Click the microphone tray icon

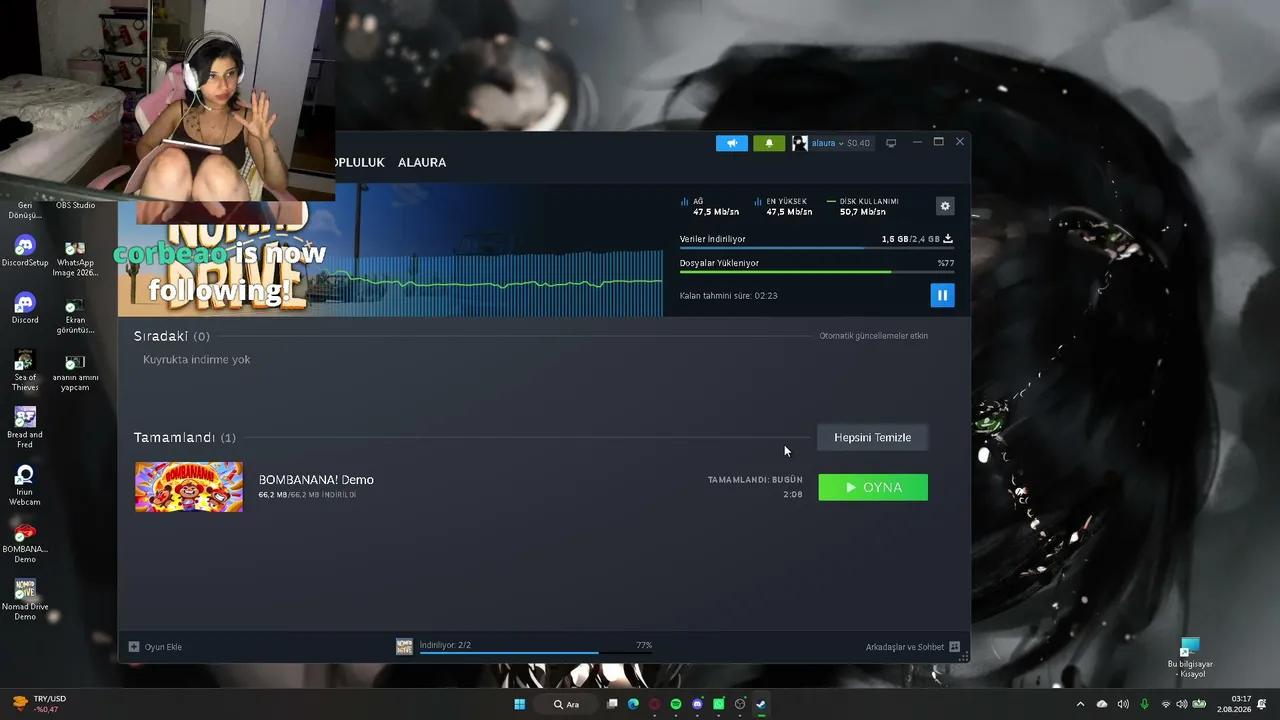coord(1144,704)
